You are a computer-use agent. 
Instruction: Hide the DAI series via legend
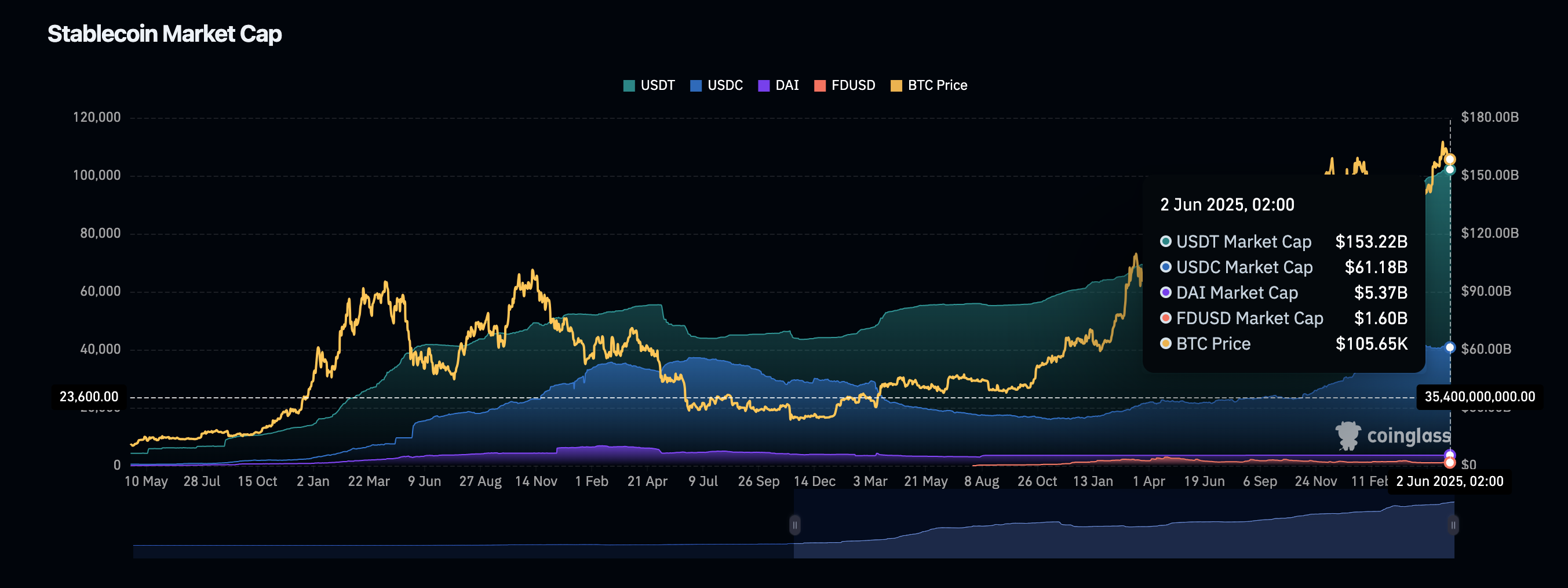(x=778, y=85)
